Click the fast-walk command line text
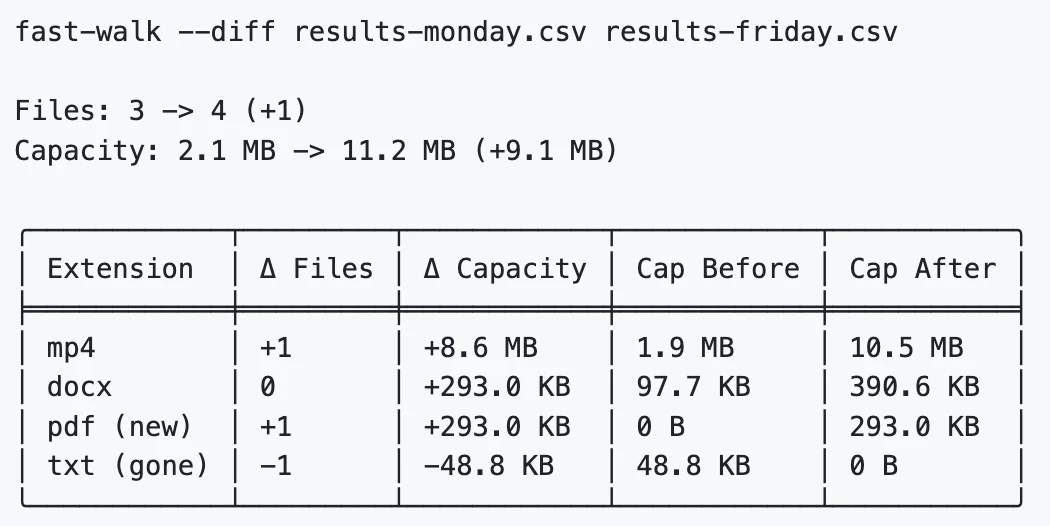 [x=456, y=32]
